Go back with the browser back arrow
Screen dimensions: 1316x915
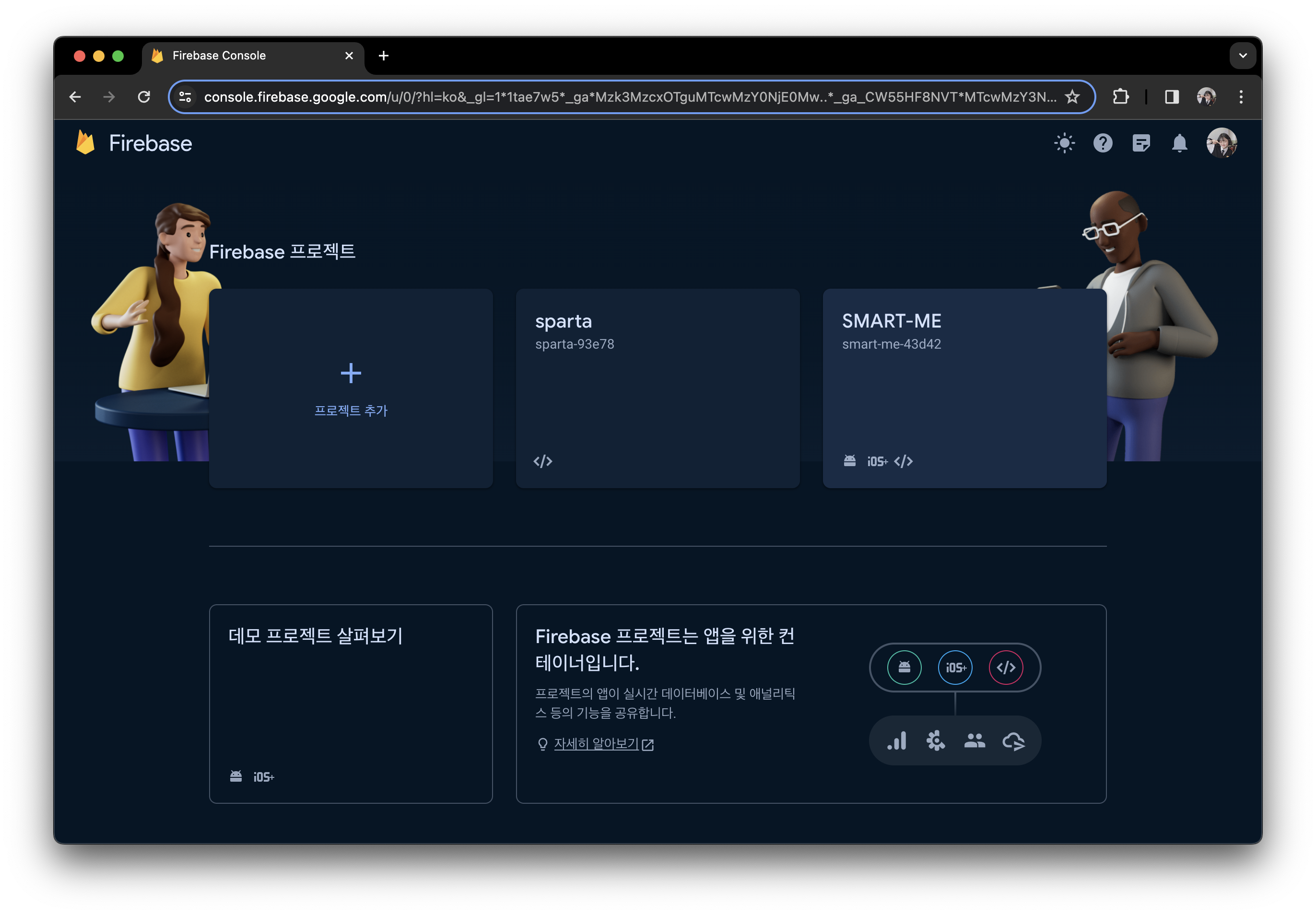click(75, 97)
